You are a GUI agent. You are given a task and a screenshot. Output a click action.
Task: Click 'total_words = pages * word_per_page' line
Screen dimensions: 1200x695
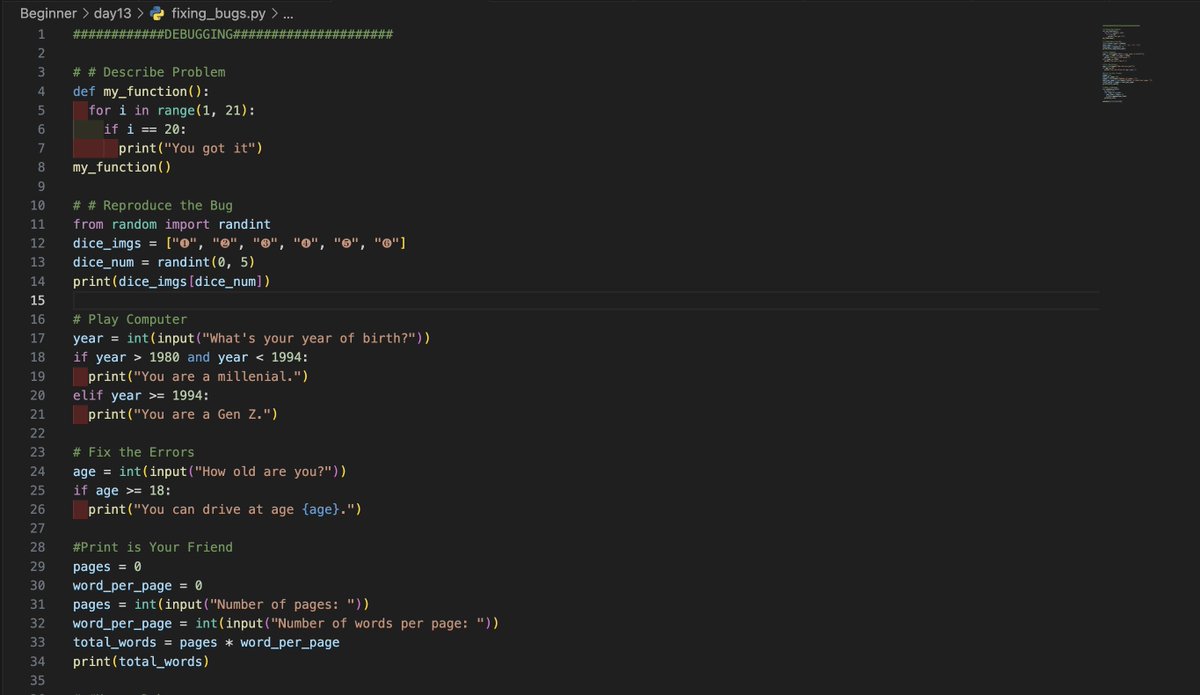click(206, 642)
